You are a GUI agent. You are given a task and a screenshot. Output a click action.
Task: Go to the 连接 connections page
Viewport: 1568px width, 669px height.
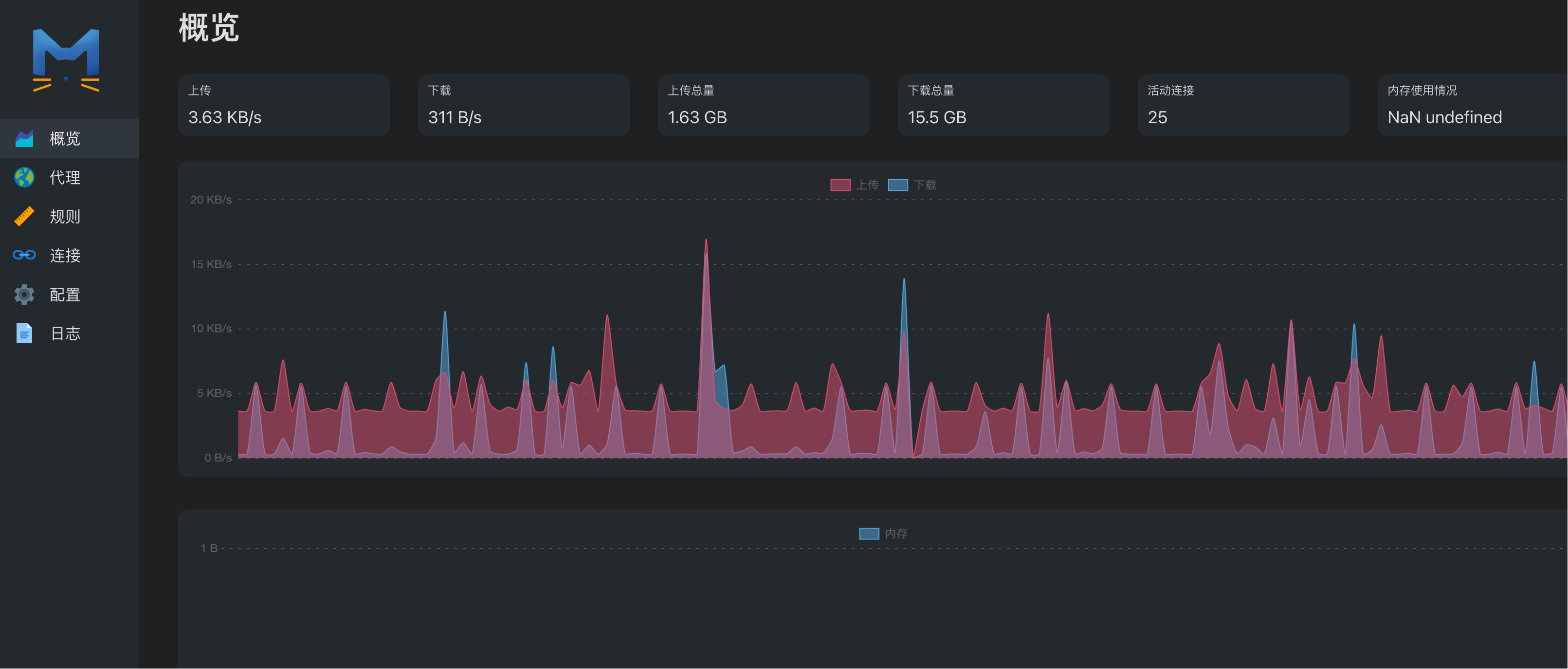(65, 256)
